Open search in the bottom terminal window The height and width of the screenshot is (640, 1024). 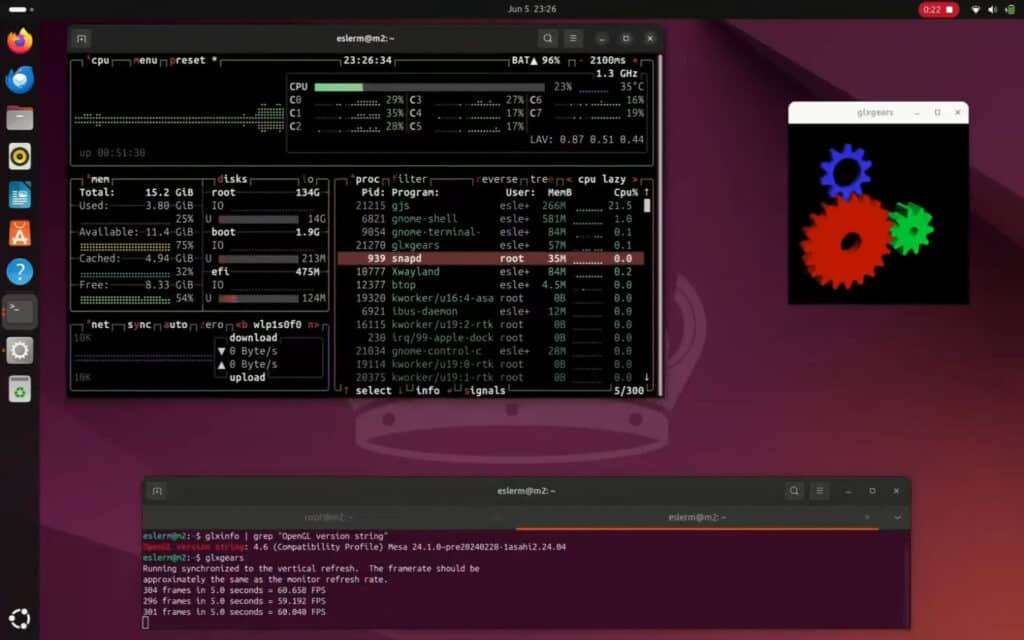(x=794, y=491)
